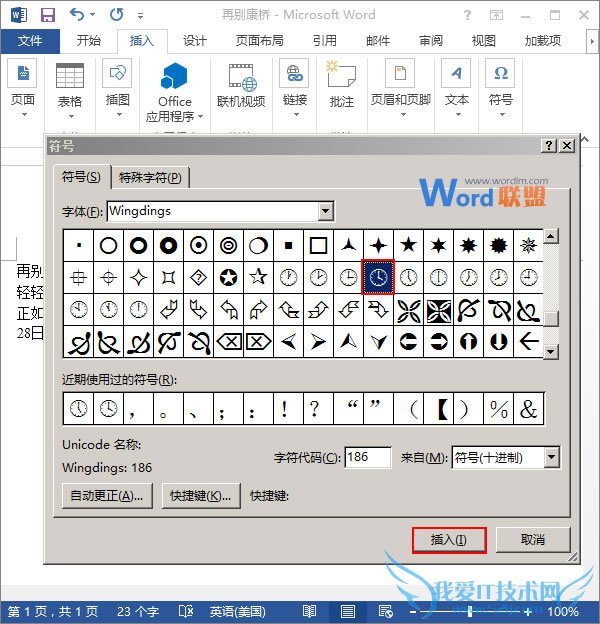600x624 pixels.
Task: Open the Text (文本) ribbon button
Action: [456, 88]
